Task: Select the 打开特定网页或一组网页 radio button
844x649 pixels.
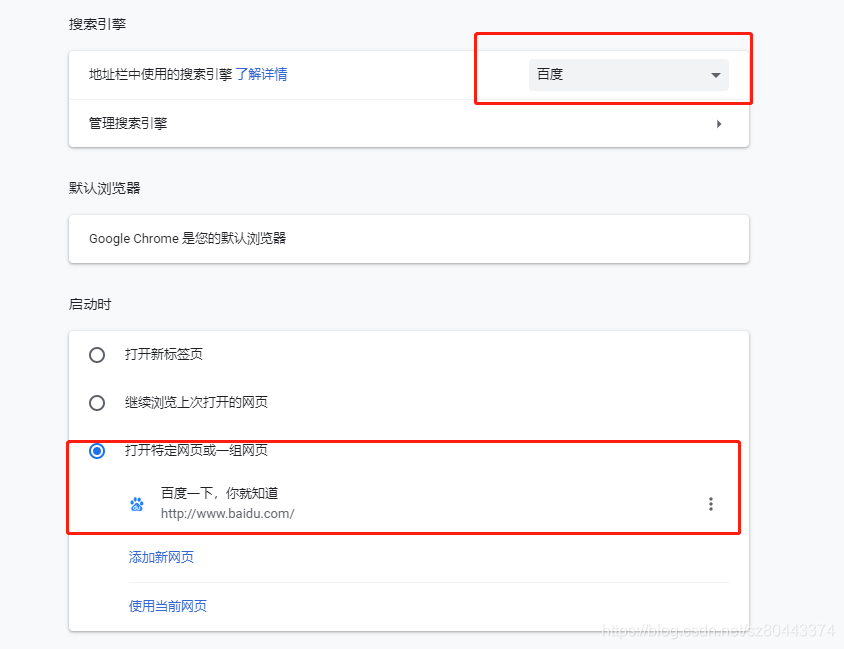Action: point(97,450)
